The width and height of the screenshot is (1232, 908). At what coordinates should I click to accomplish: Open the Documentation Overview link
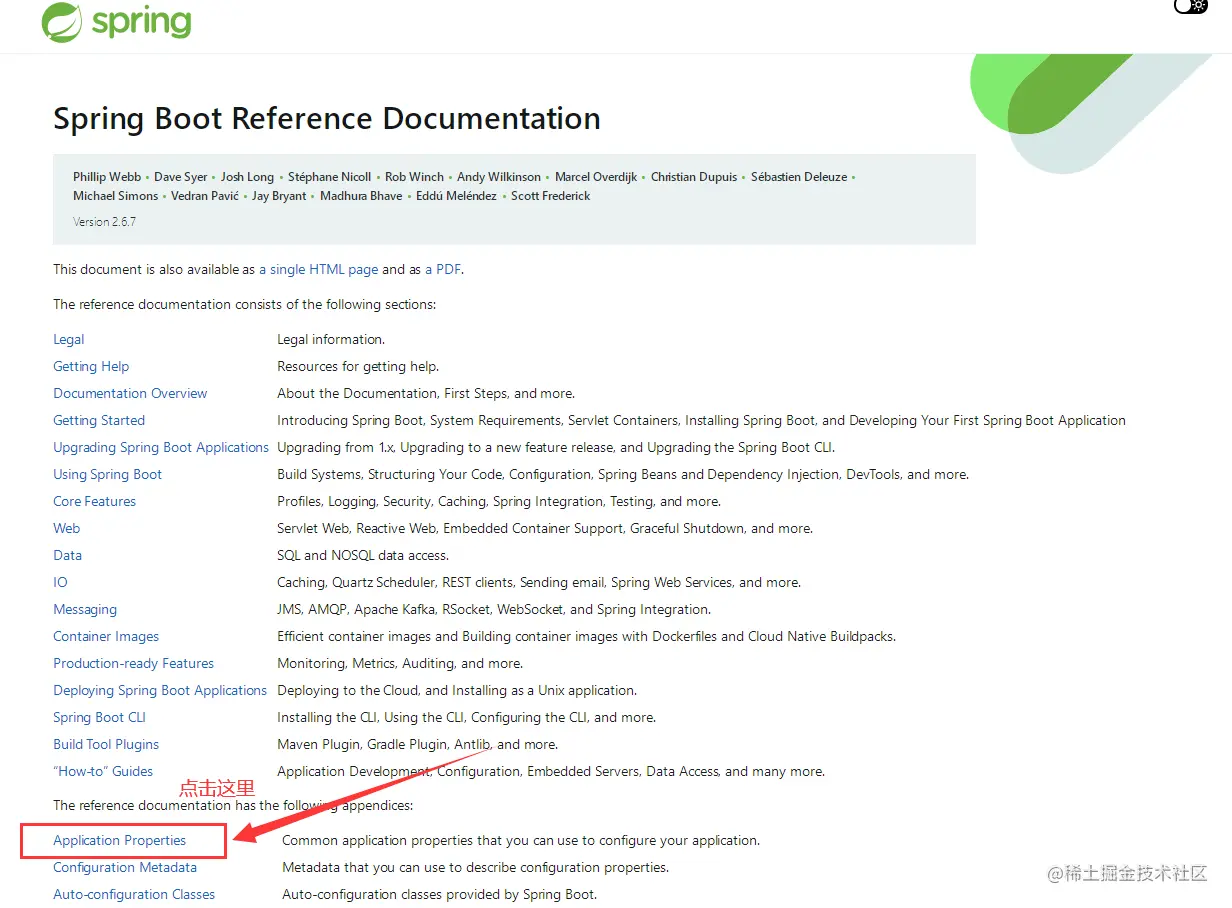point(130,394)
